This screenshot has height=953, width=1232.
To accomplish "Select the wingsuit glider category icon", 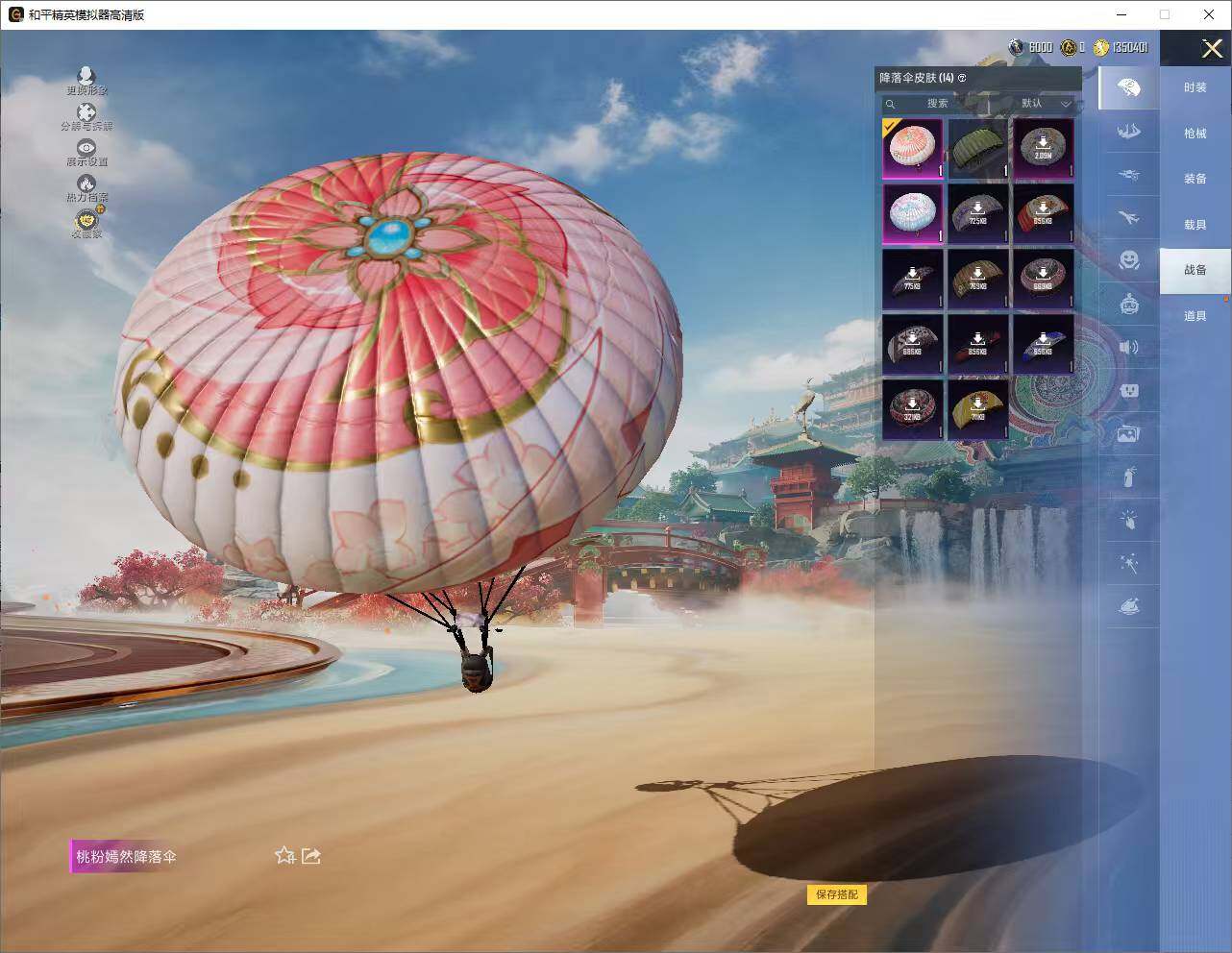I will click(x=1129, y=132).
